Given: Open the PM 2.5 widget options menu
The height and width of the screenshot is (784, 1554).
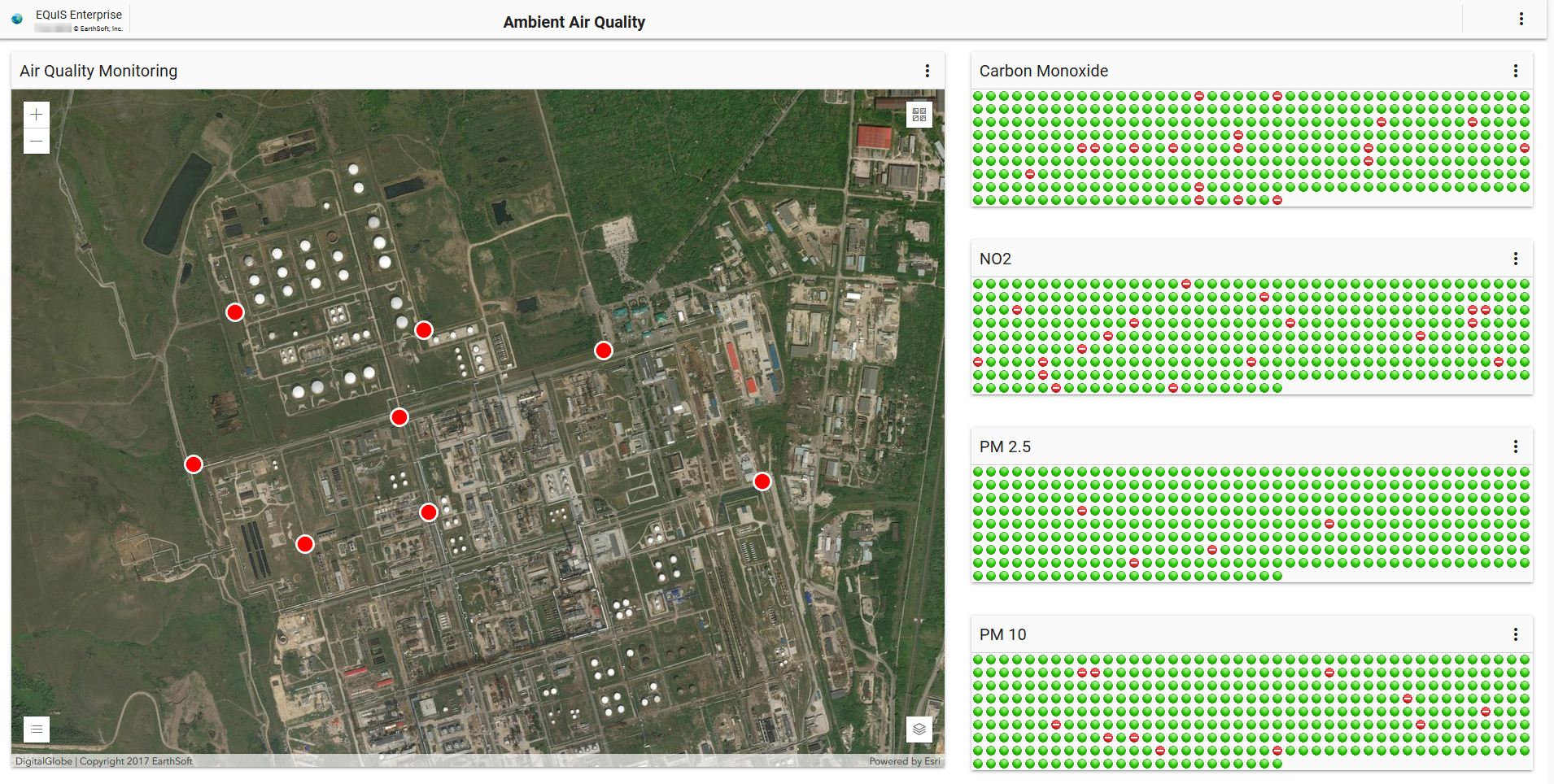Looking at the screenshot, I should (x=1515, y=446).
